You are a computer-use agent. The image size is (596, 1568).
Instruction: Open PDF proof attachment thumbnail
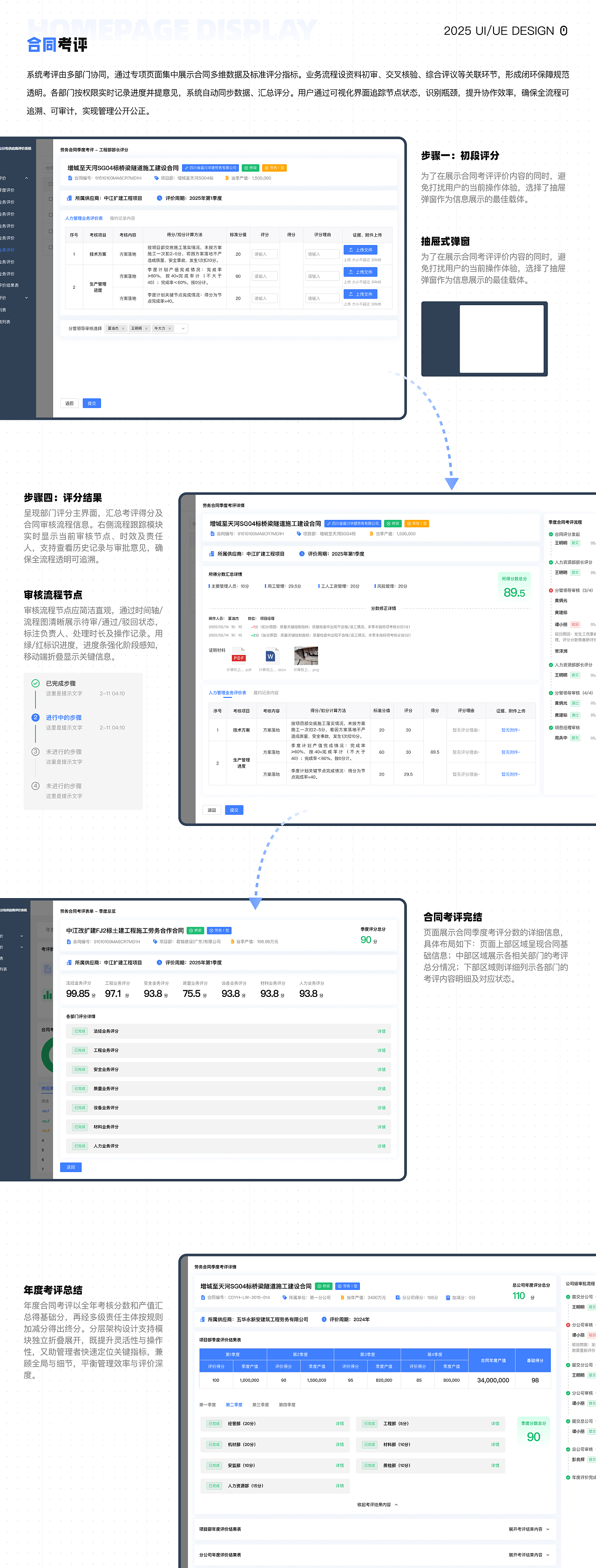[239, 657]
